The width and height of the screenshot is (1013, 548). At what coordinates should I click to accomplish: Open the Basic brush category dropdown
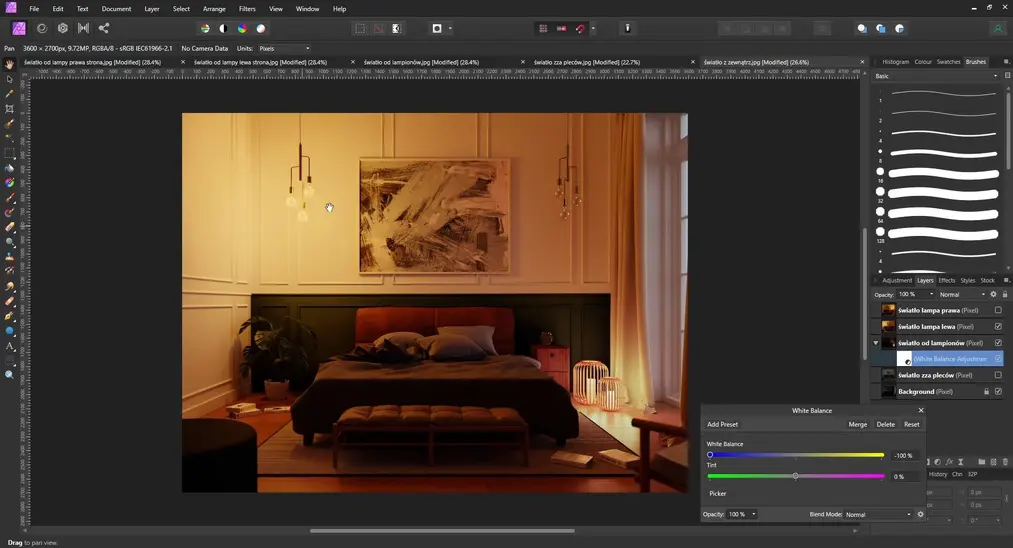pos(936,76)
